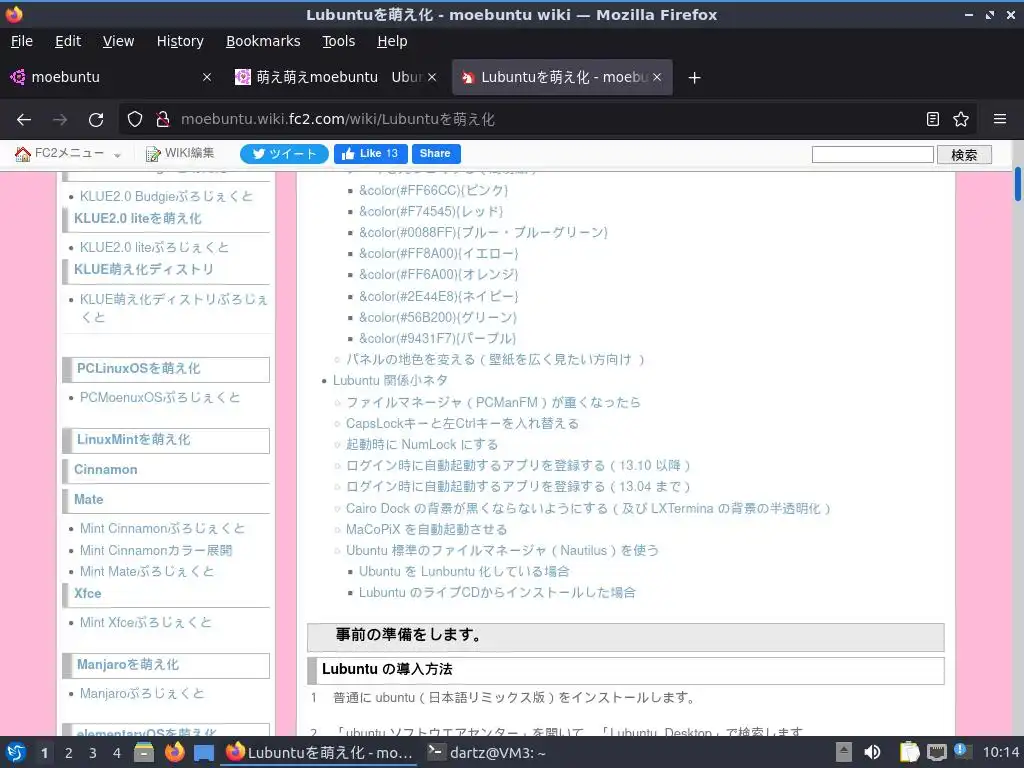Viewport: 1024px width, 768px height.
Task: Open Manjaroを萌え化 sidebar link
Action: point(128,665)
